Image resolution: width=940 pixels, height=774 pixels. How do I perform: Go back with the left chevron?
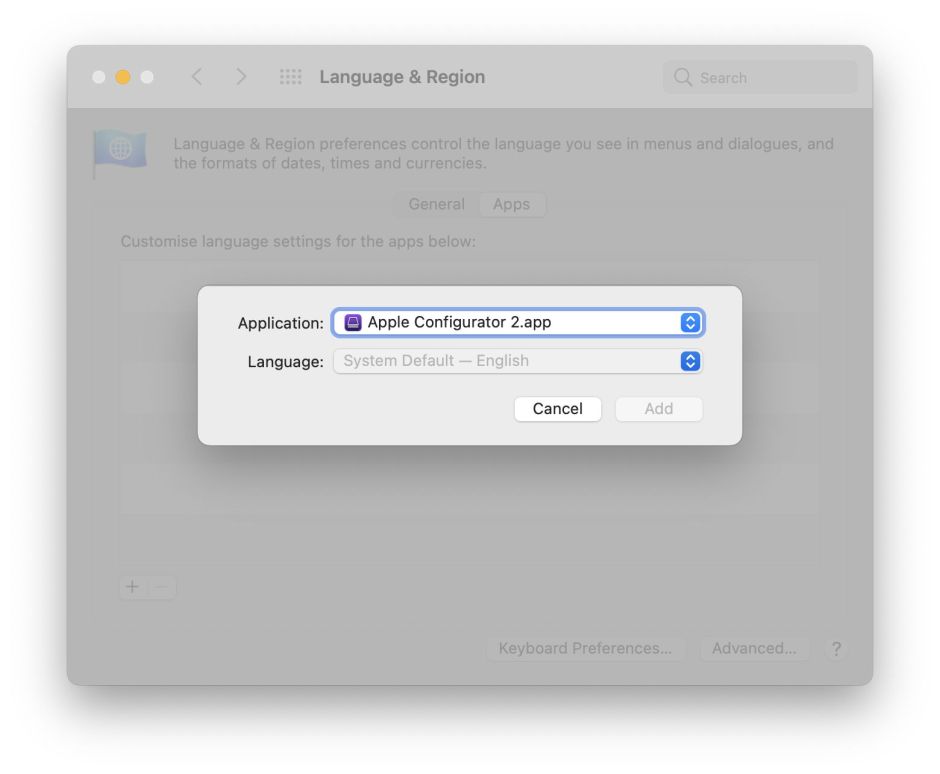coord(197,77)
